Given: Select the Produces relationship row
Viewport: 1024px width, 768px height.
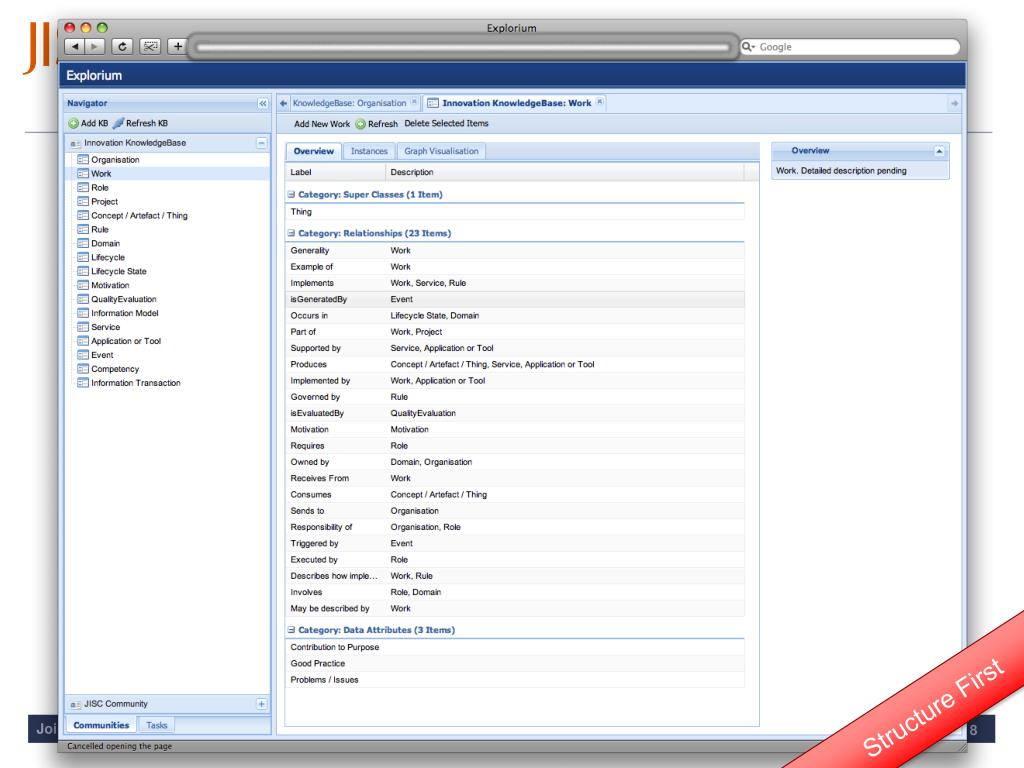Looking at the screenshot, I should tap(515, 364).
